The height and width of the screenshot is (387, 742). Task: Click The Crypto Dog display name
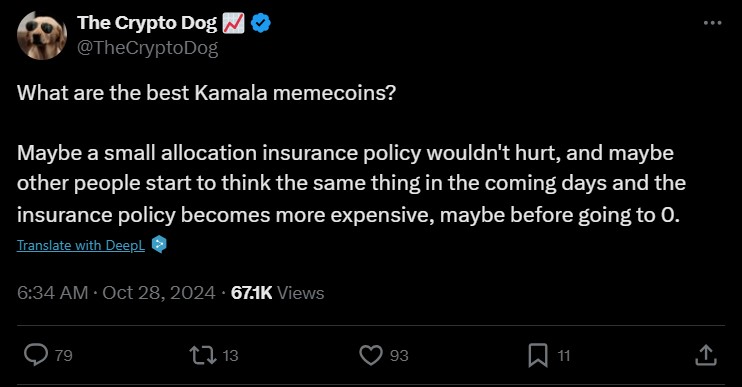point(147,23)
